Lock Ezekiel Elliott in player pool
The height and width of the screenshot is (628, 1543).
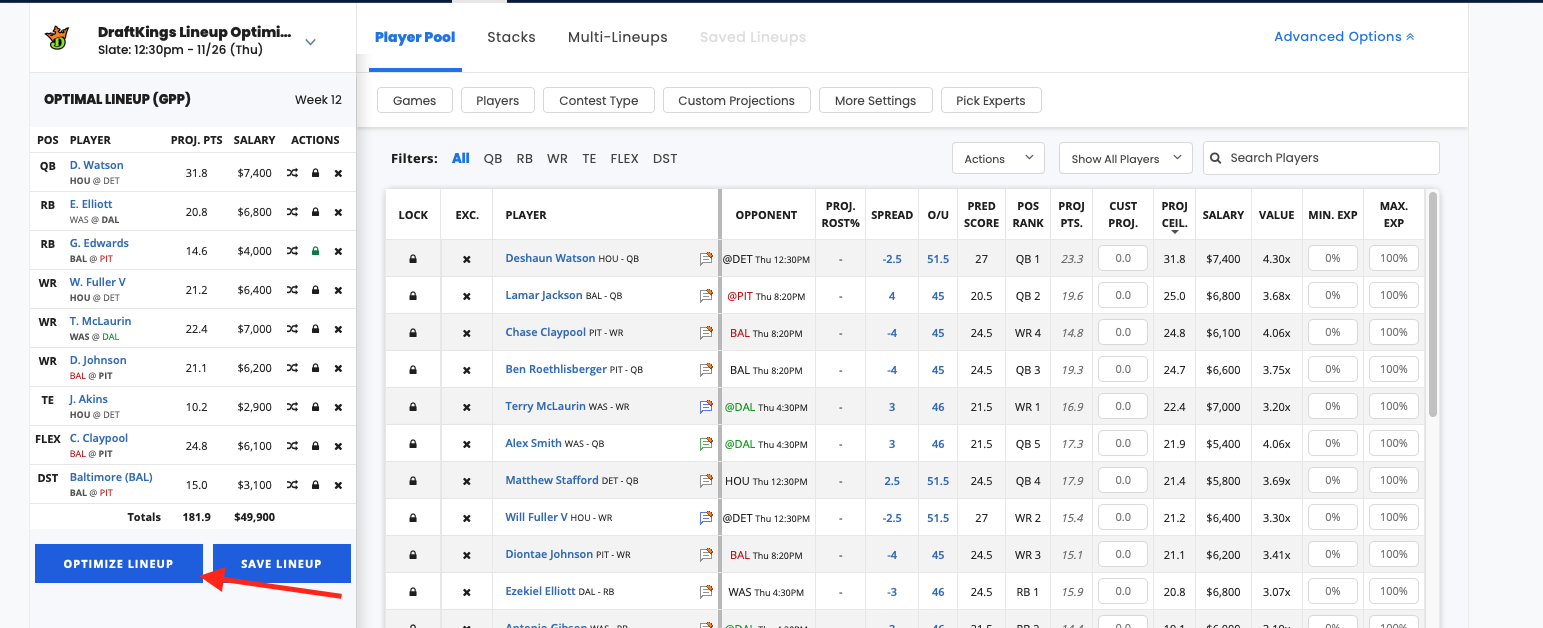tap(413, 592)
